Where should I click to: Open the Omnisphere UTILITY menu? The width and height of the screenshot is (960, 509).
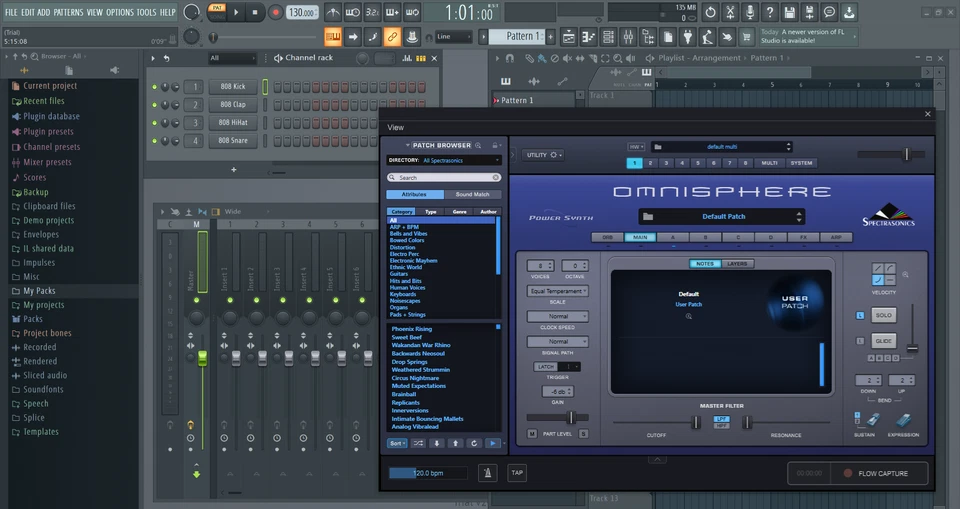pos(542,155)
